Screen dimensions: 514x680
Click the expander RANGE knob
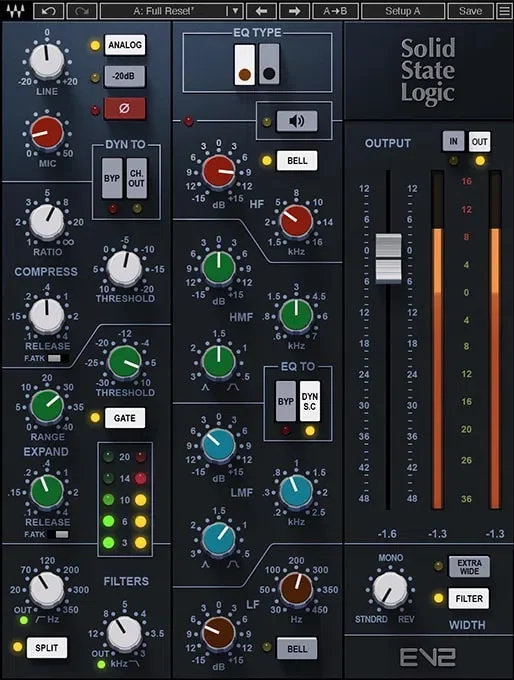coord(47,406)
